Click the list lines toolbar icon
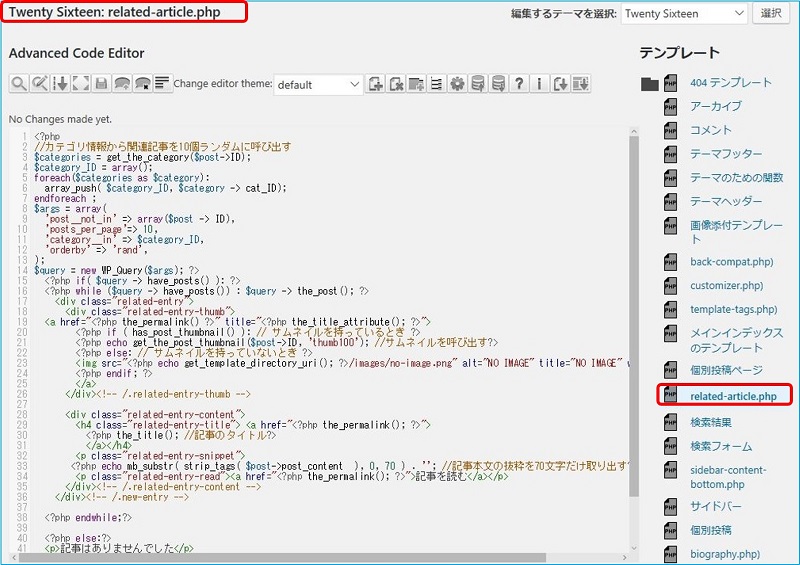Screen dimensions: 800x565 tap(437, 84)
